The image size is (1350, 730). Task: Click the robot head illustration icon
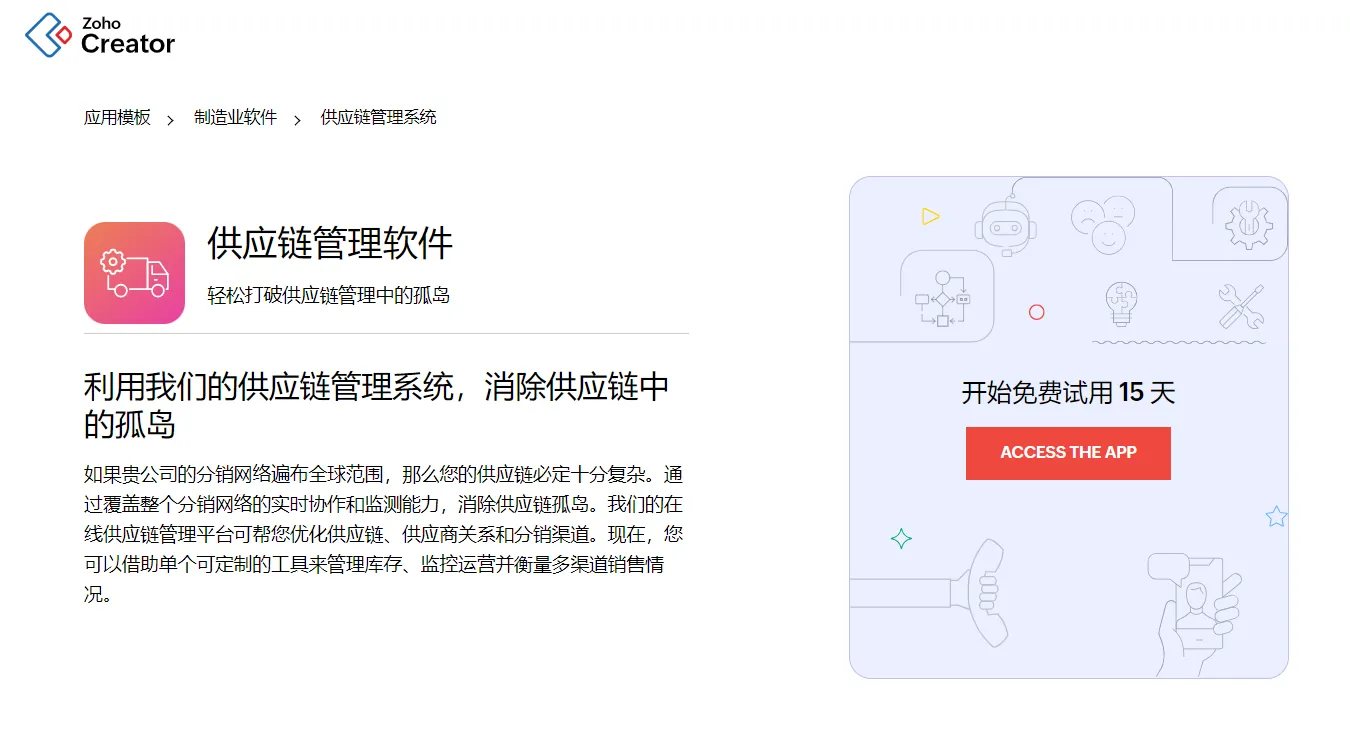coord(1006,227)
